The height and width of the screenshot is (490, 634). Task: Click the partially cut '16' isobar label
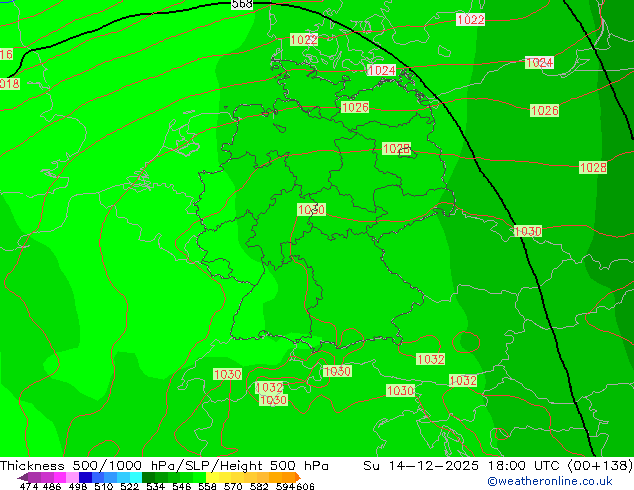(x=6, y=54)
